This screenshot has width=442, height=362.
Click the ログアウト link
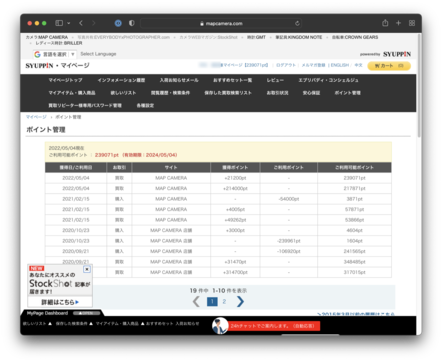pyautogui.click(x=286, y=65)
